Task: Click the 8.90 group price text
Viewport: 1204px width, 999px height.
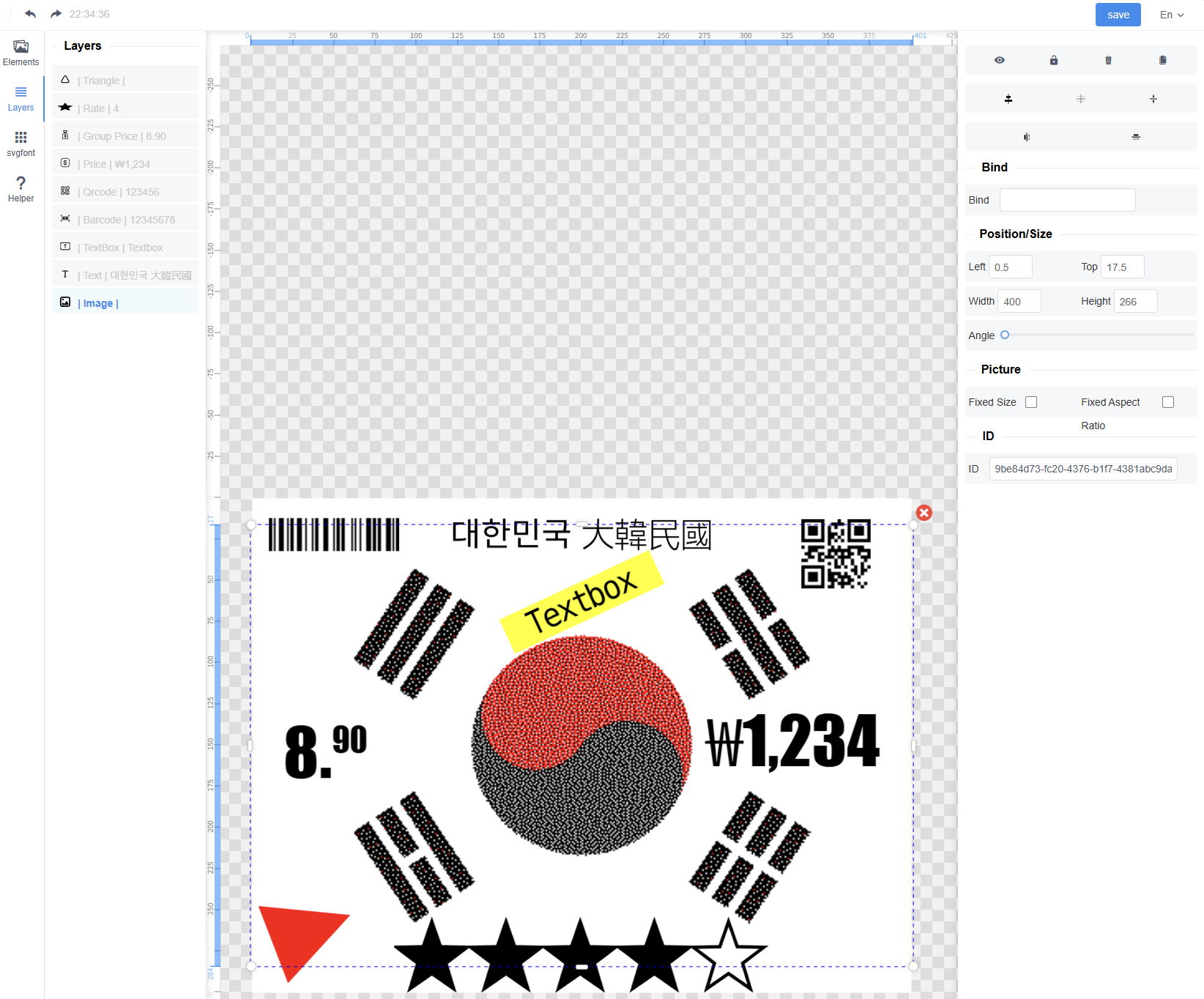Action: pos(325,751)
